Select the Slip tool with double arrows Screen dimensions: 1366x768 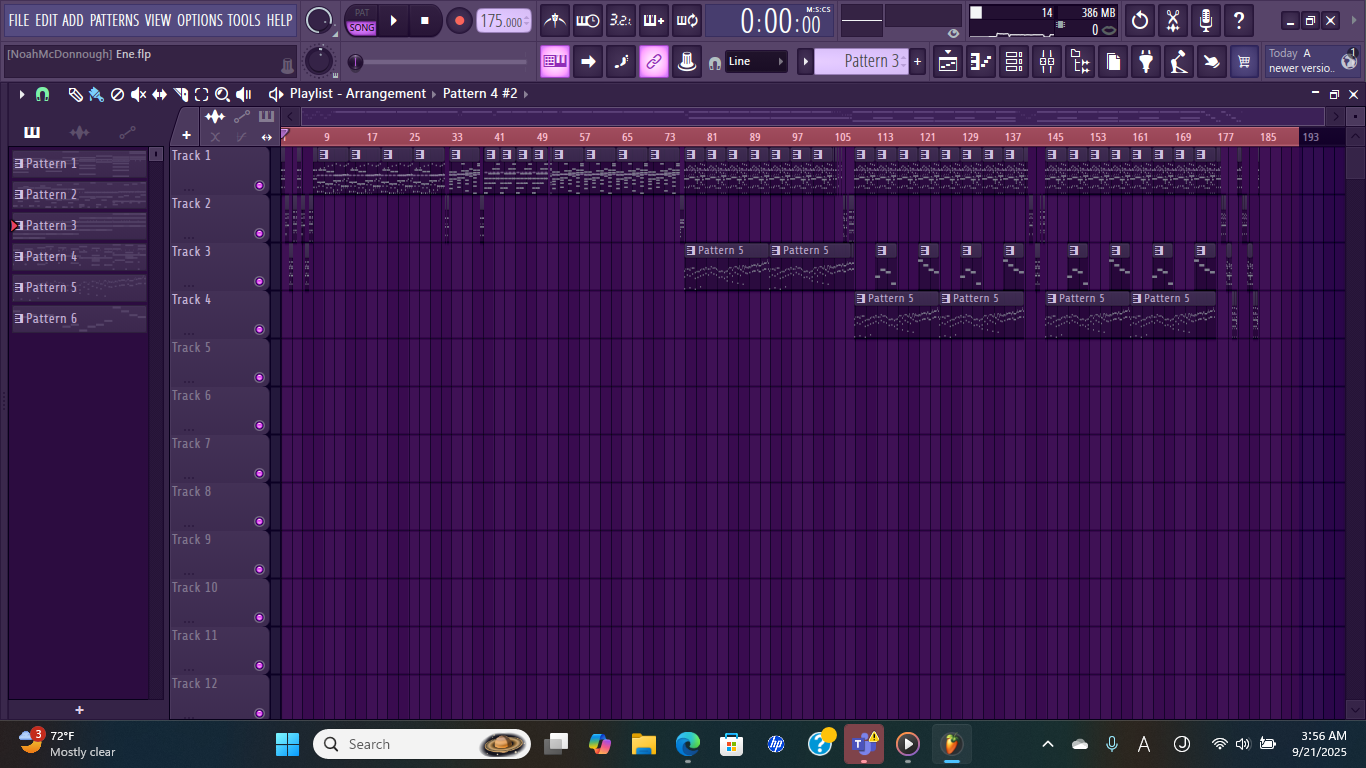(x=159, y=94)
